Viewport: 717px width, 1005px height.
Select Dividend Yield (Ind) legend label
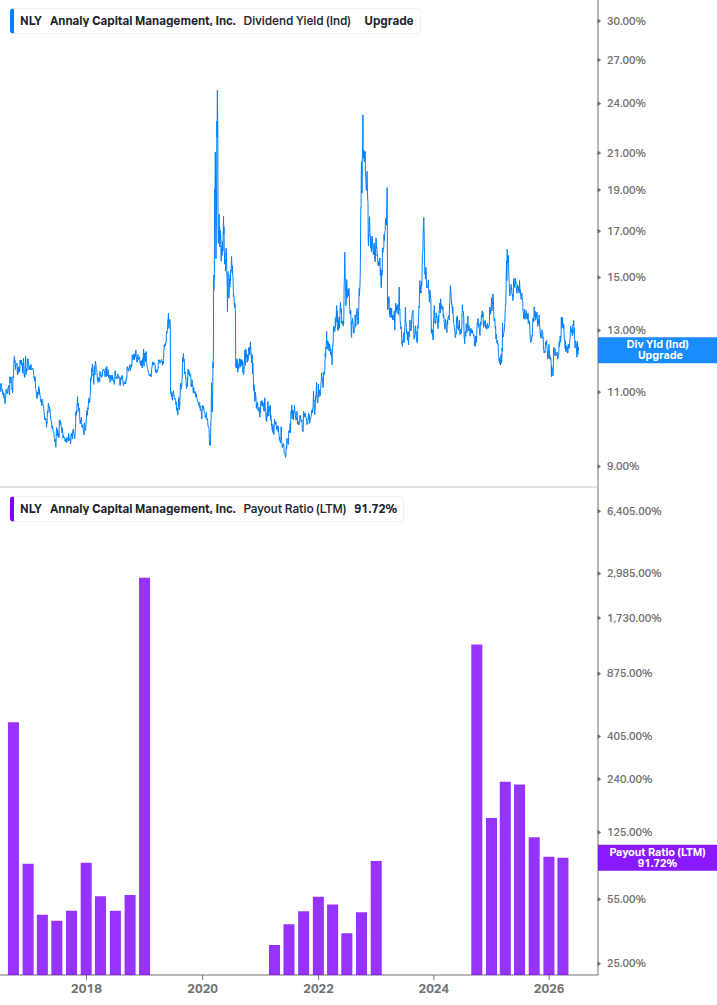pos(297,21)
